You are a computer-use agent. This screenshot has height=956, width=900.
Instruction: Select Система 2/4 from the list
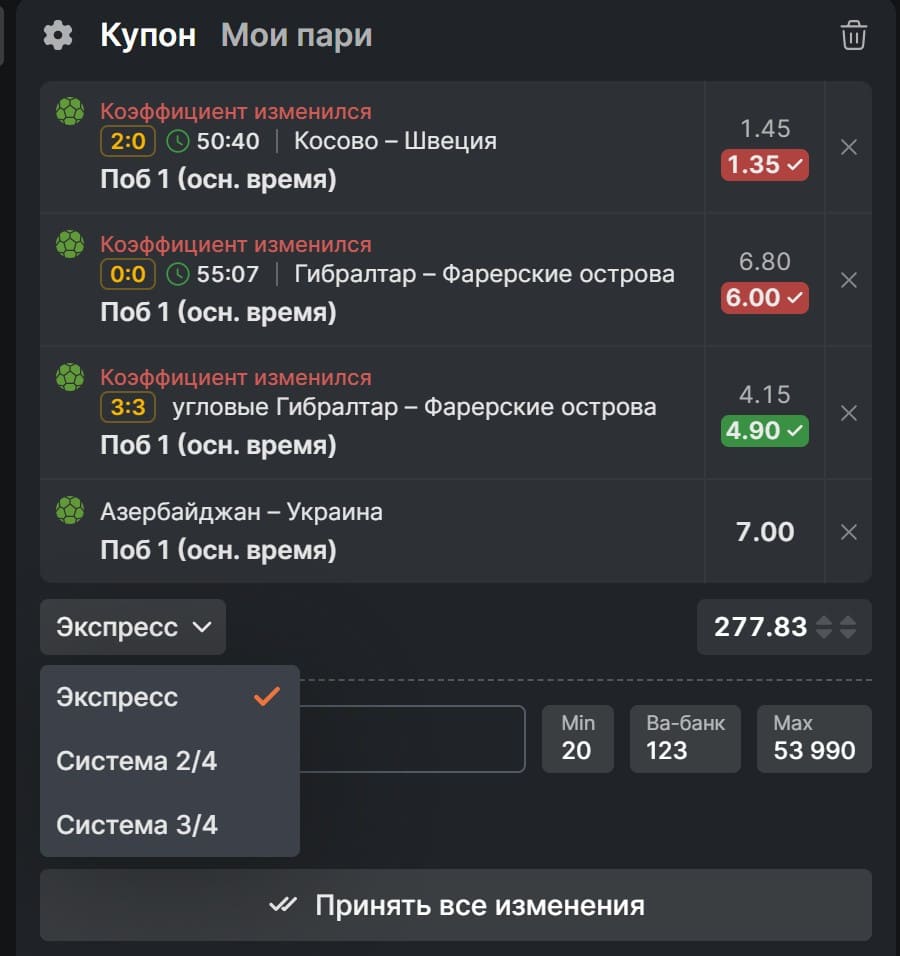pyautogui.click(x=137, y=761)
